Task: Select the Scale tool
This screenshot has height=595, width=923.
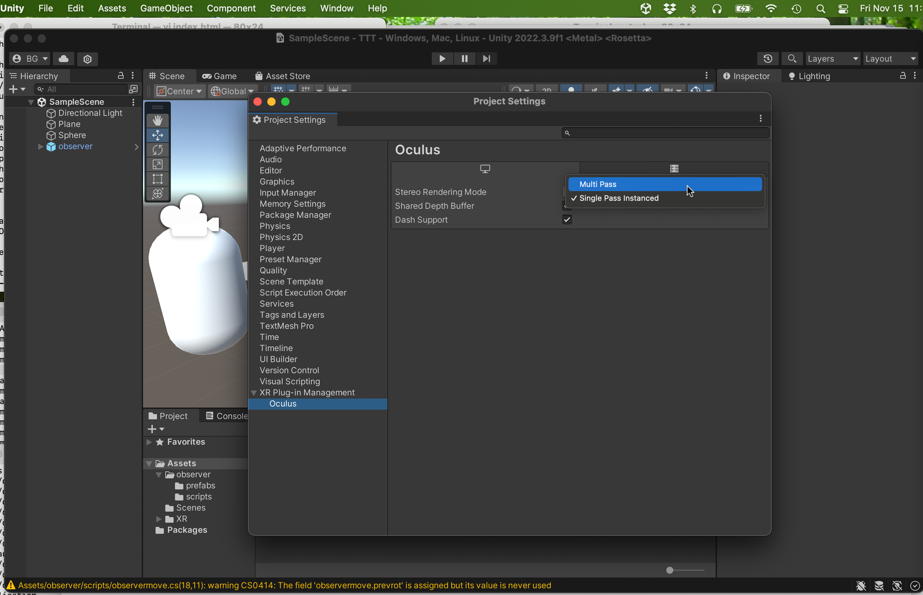Action: point(157,164)
